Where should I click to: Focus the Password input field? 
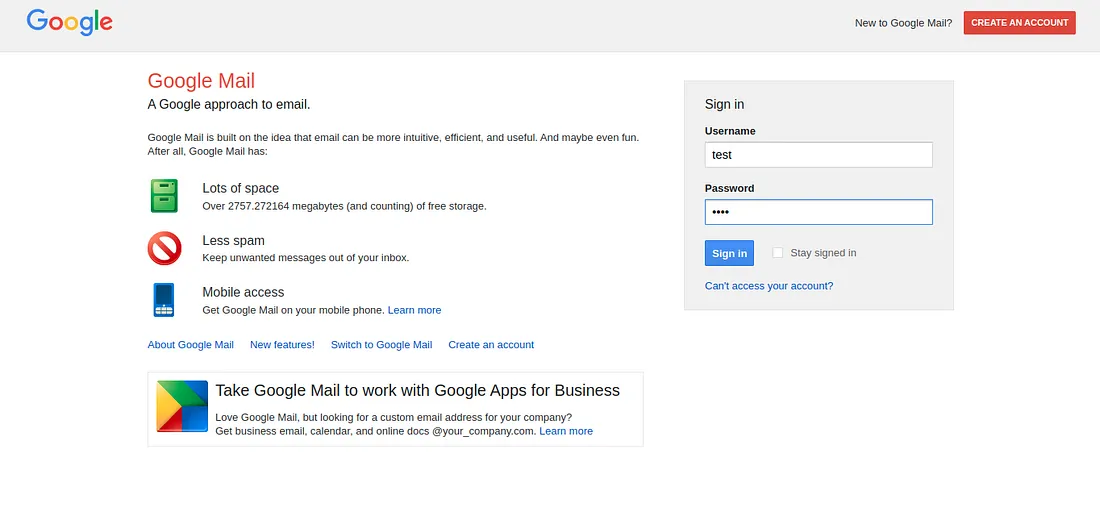pyautogui.click(x=819, y=212)
